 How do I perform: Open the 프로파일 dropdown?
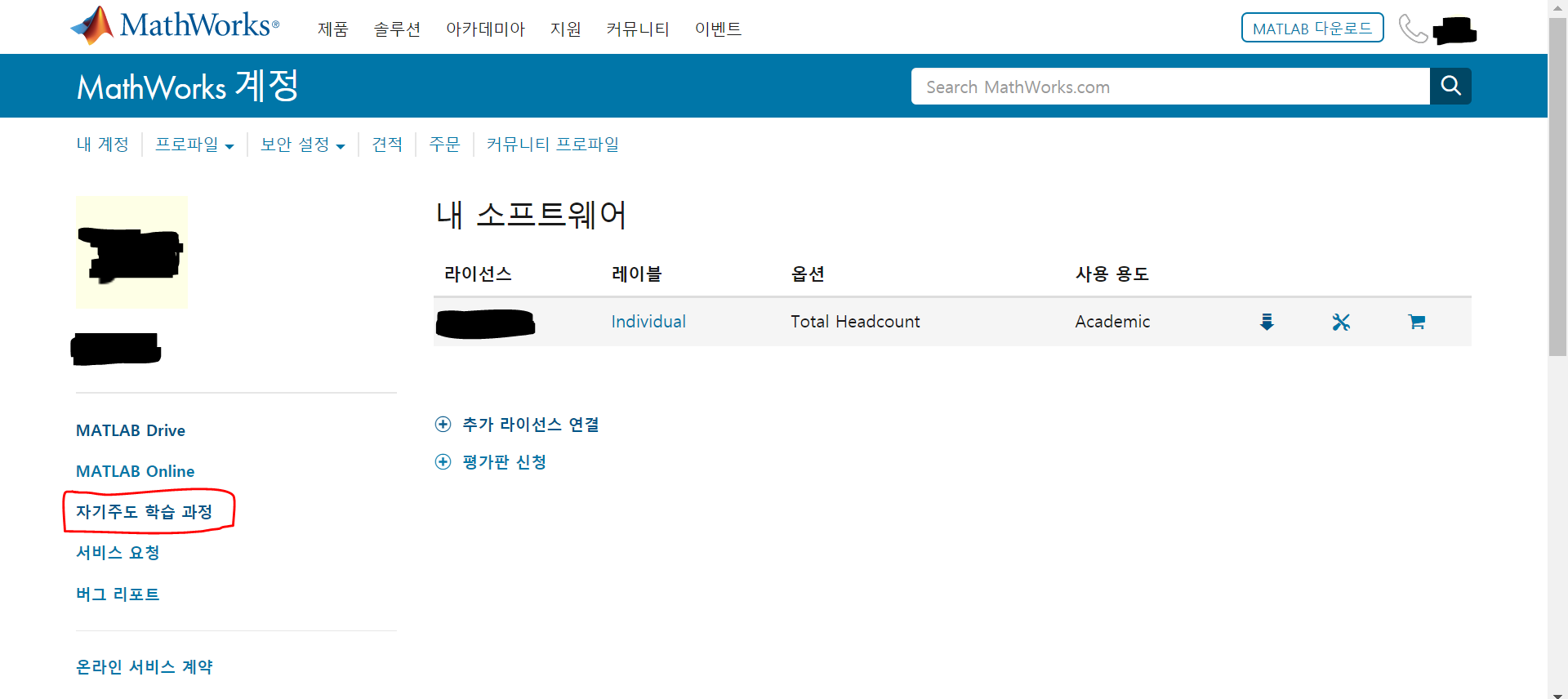pos(194,145)
